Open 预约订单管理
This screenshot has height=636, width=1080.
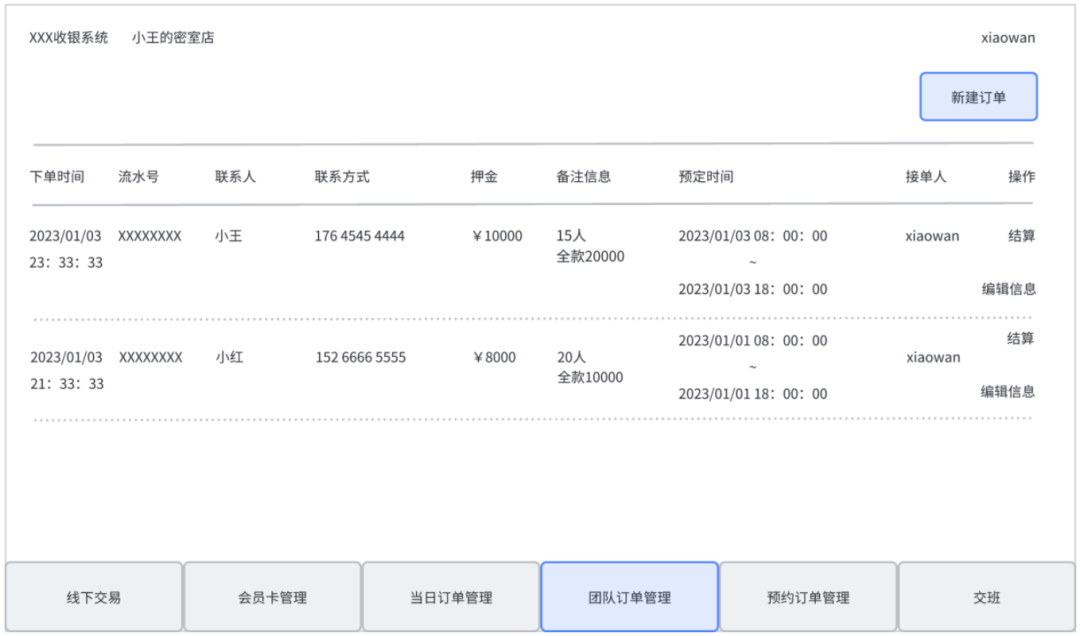click(x=808, y=596)
